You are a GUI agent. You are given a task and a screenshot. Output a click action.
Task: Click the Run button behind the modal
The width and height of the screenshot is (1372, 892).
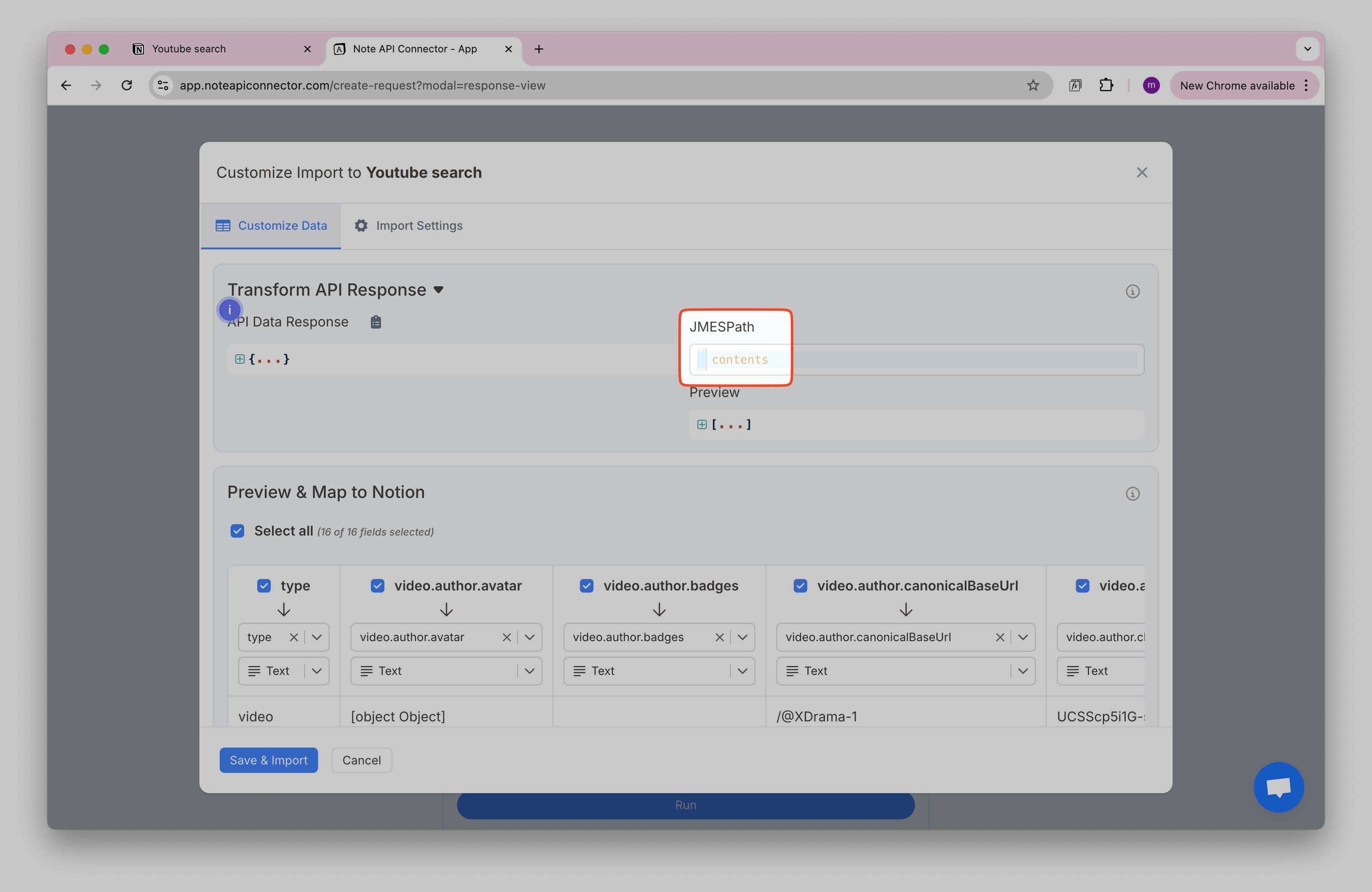tap(686, 805)
